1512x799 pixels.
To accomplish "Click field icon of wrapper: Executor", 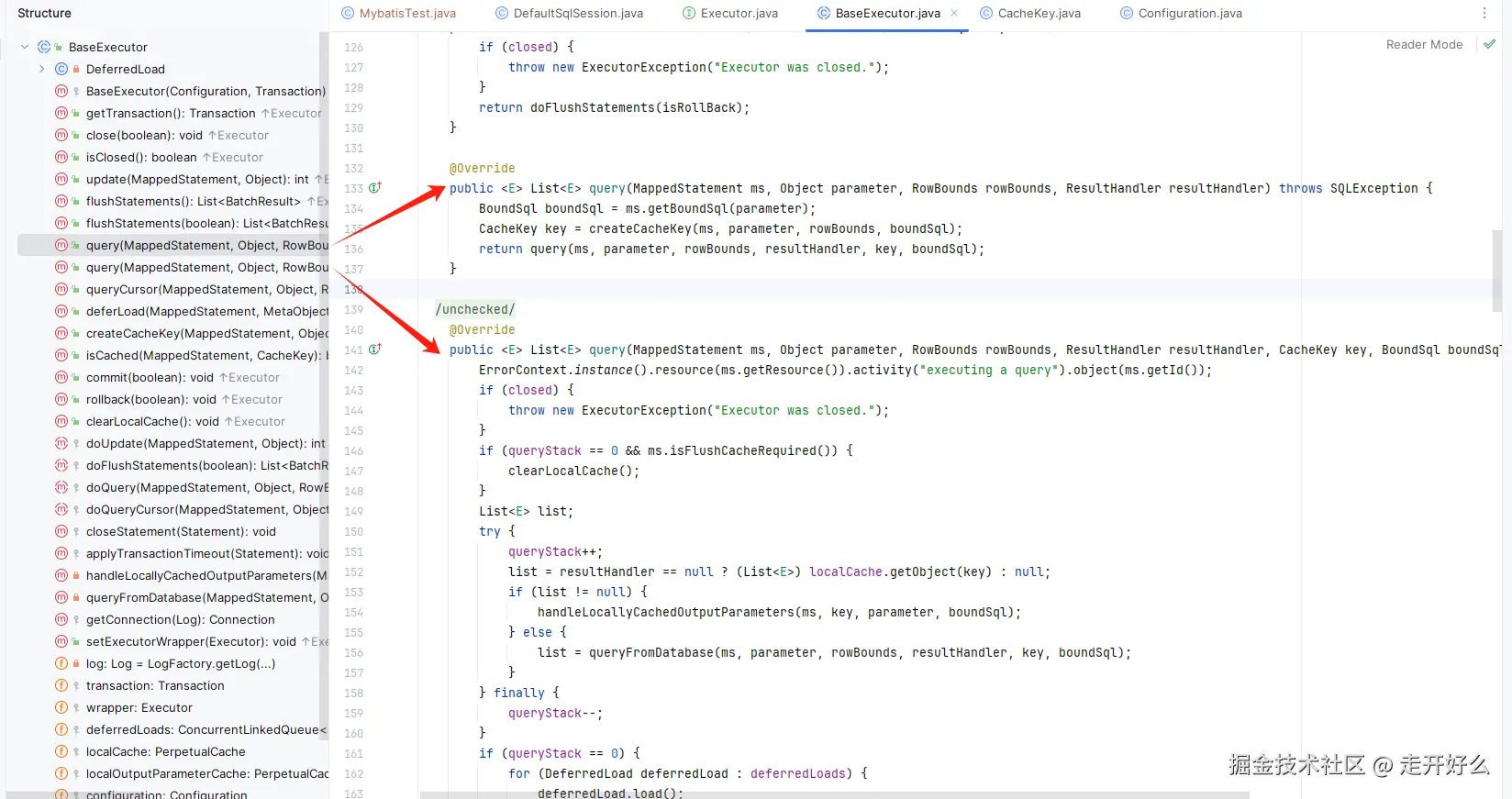I will tap(61, 707).
